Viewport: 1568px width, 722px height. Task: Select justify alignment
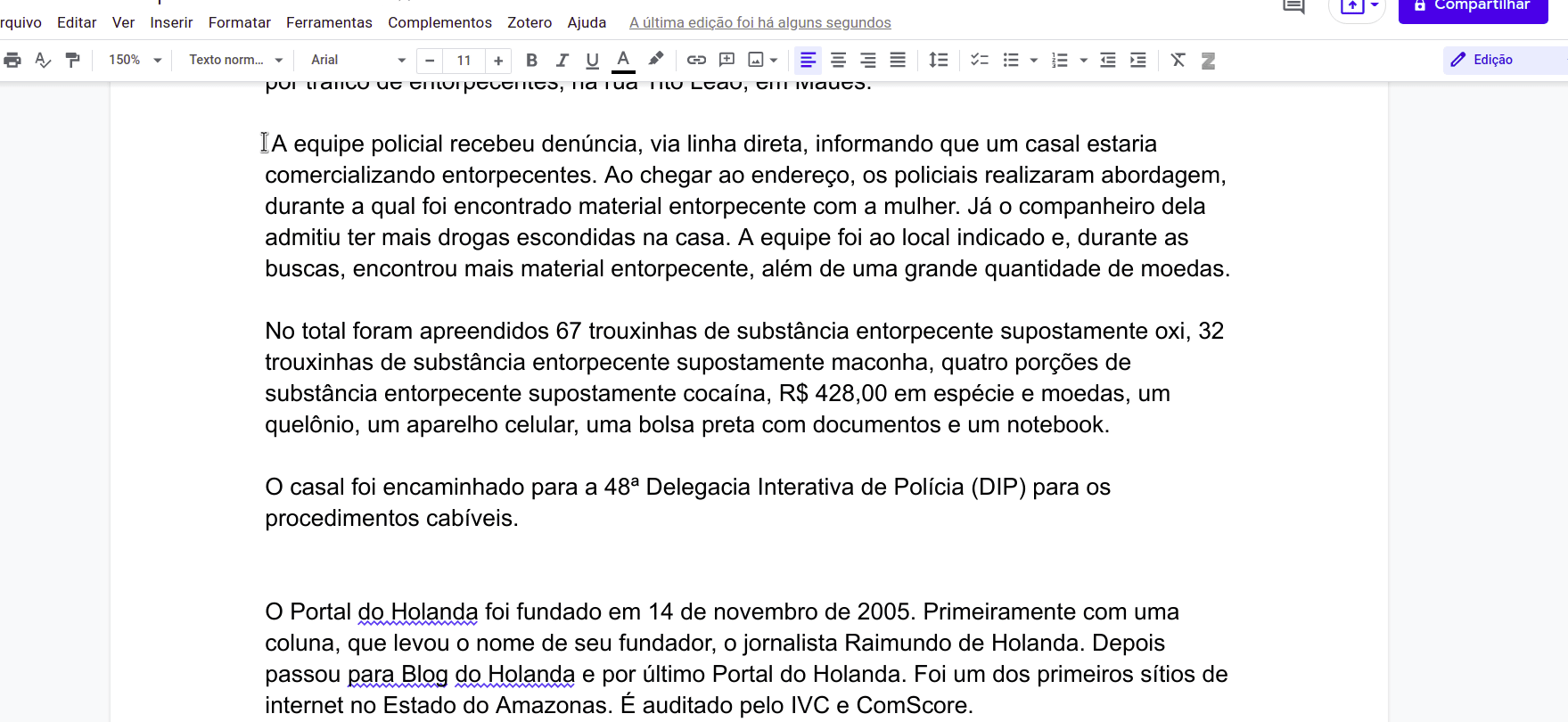click(x=899, y=60)
